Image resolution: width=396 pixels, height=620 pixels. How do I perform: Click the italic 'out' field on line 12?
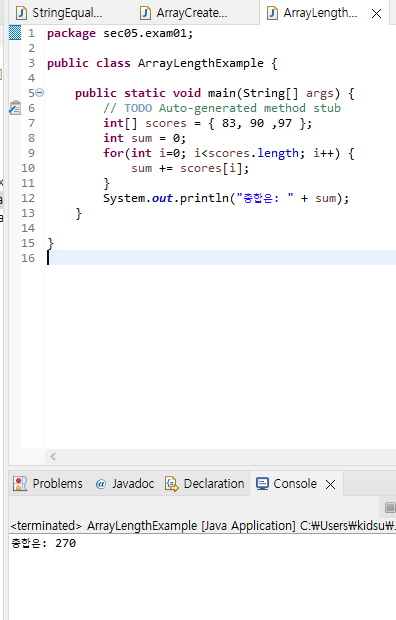point(162,198)
